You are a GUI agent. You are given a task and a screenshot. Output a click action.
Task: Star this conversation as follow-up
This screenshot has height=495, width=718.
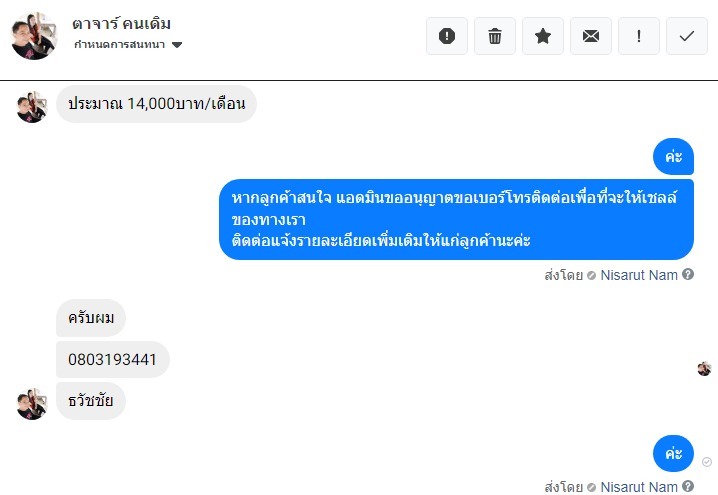543,36
